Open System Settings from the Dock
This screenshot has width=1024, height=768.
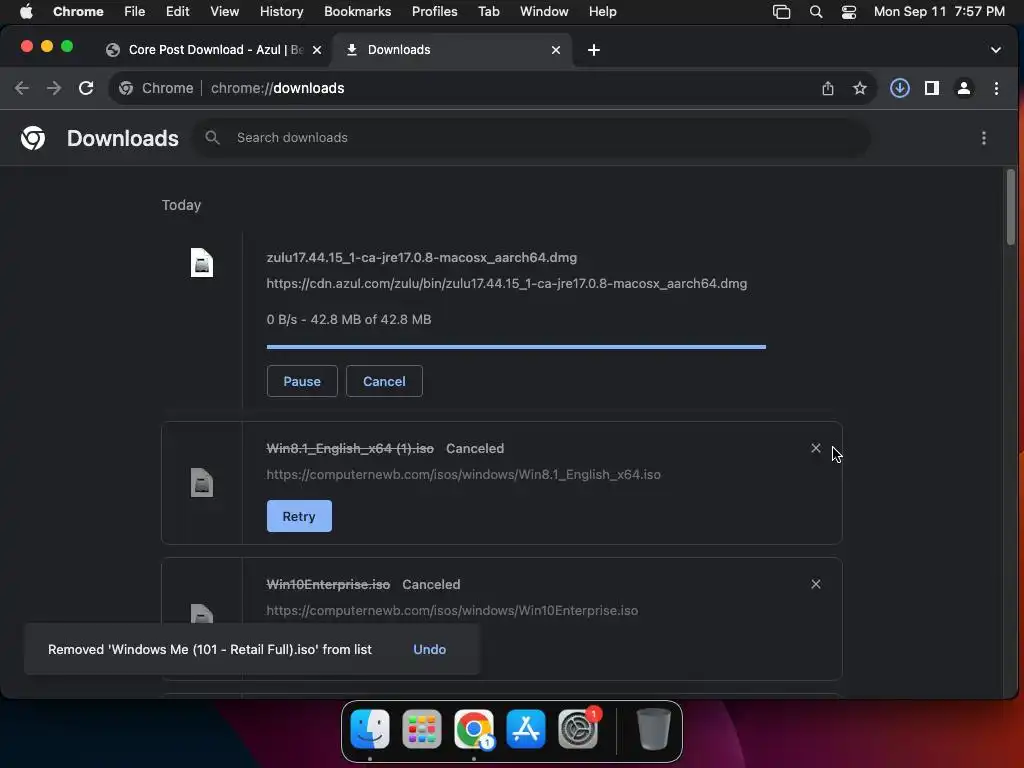(x=578, y=729)
